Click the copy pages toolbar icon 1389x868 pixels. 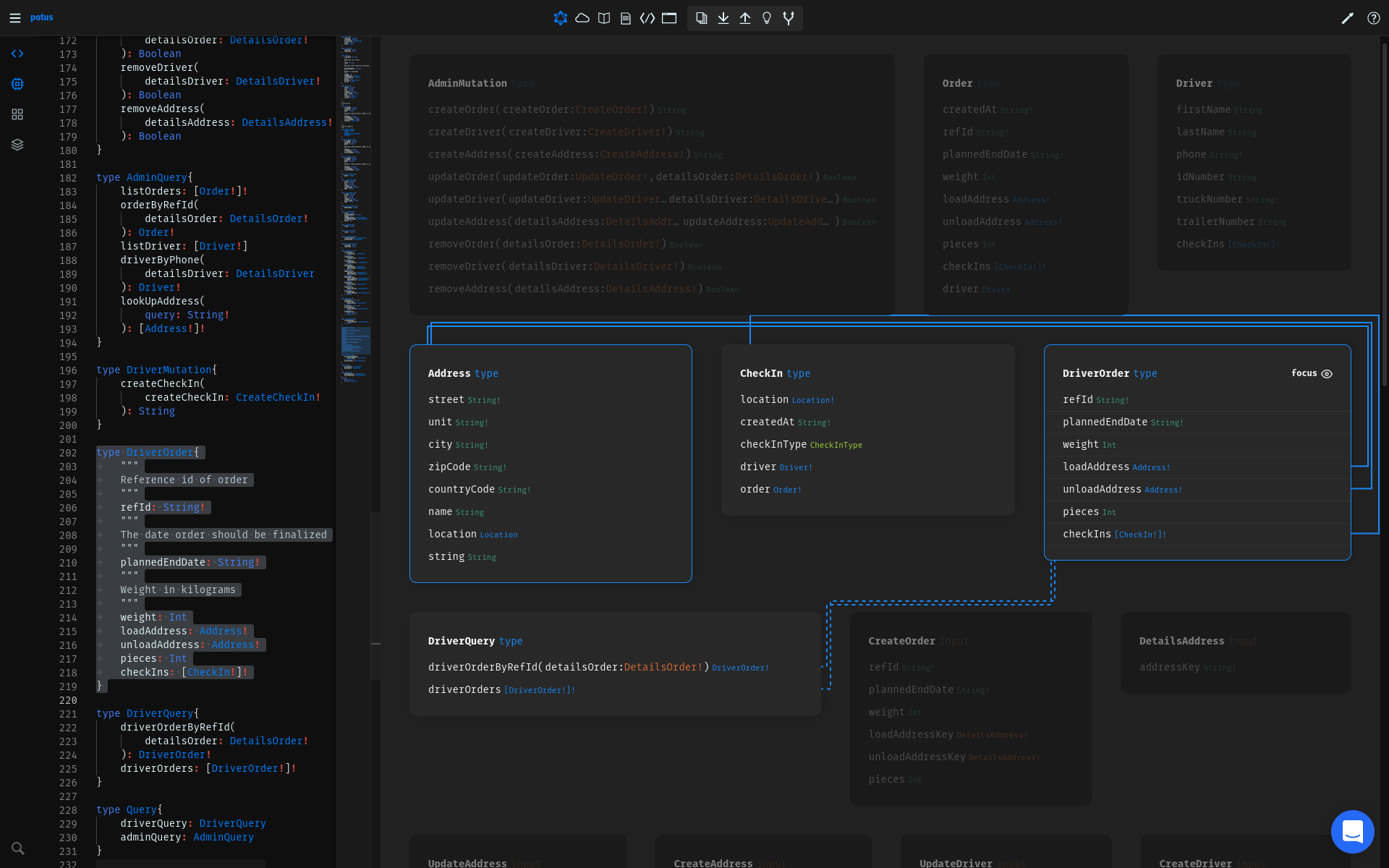[702, 18]
